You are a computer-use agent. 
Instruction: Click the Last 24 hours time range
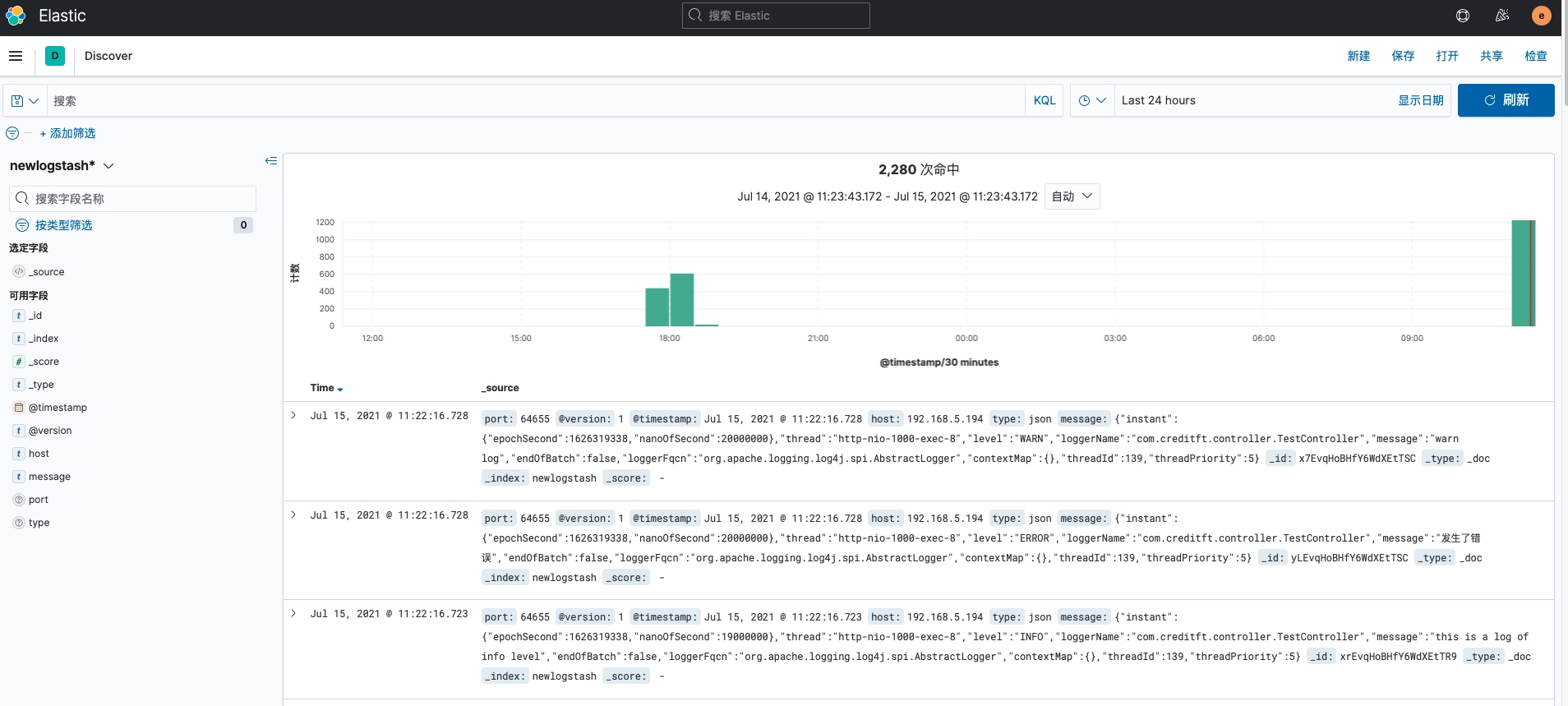[1159, 100]
